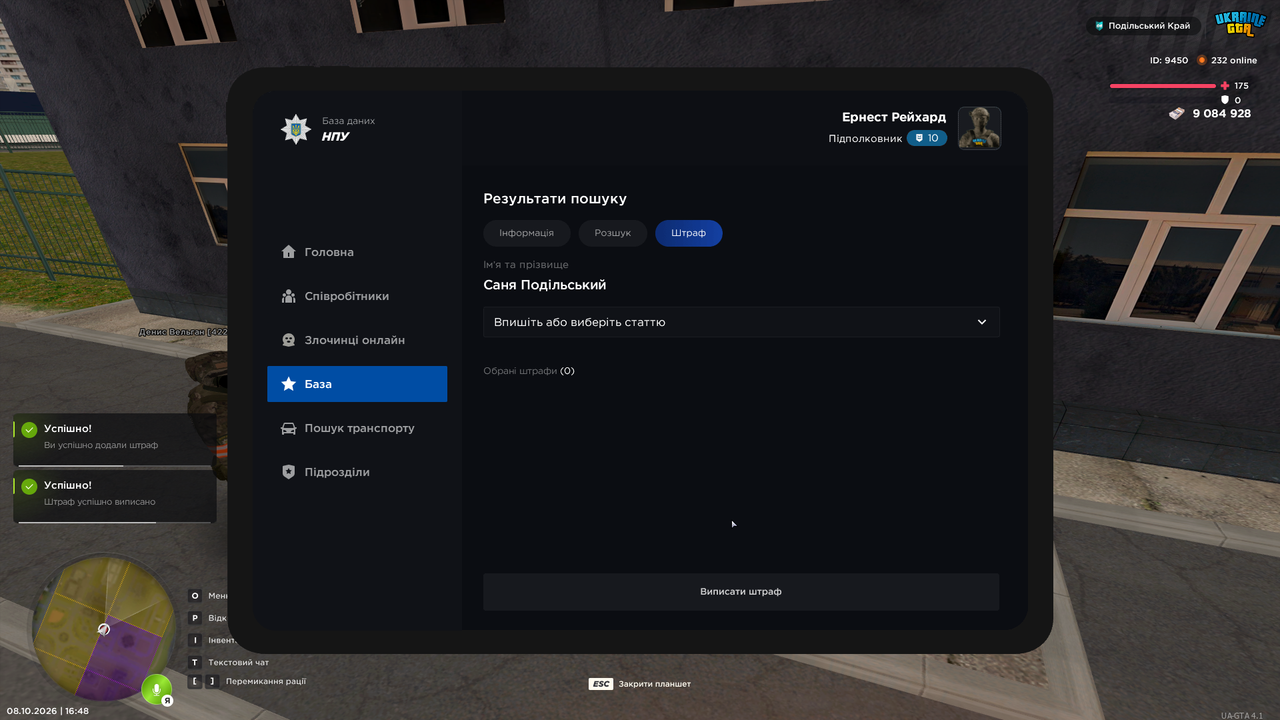Open Співробітники via its people icon

tap(288, 296)
